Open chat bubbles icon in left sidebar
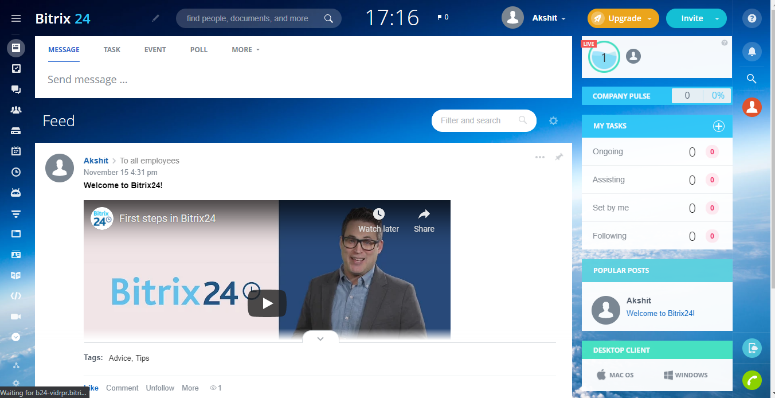775x398 pixels. (x=16, y=89)
